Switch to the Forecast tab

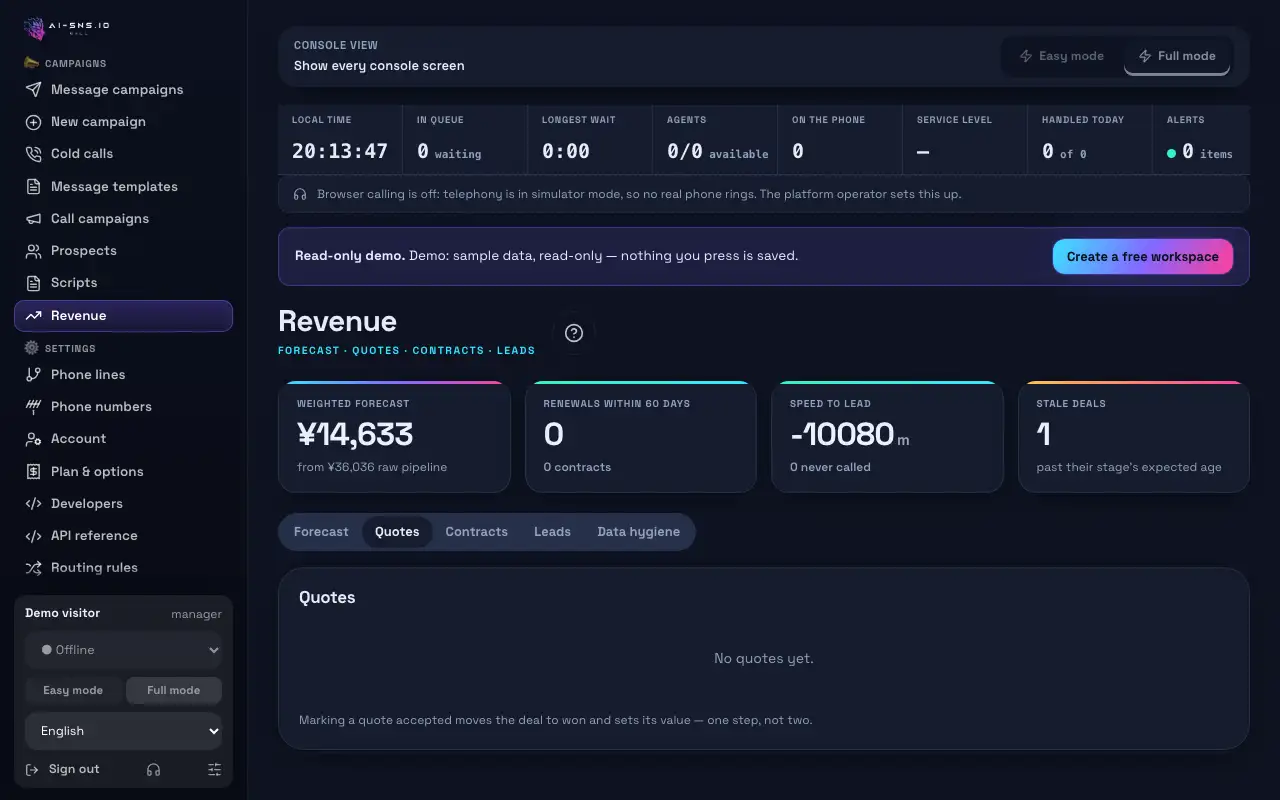pyautogui.click(x=321, y=532)
